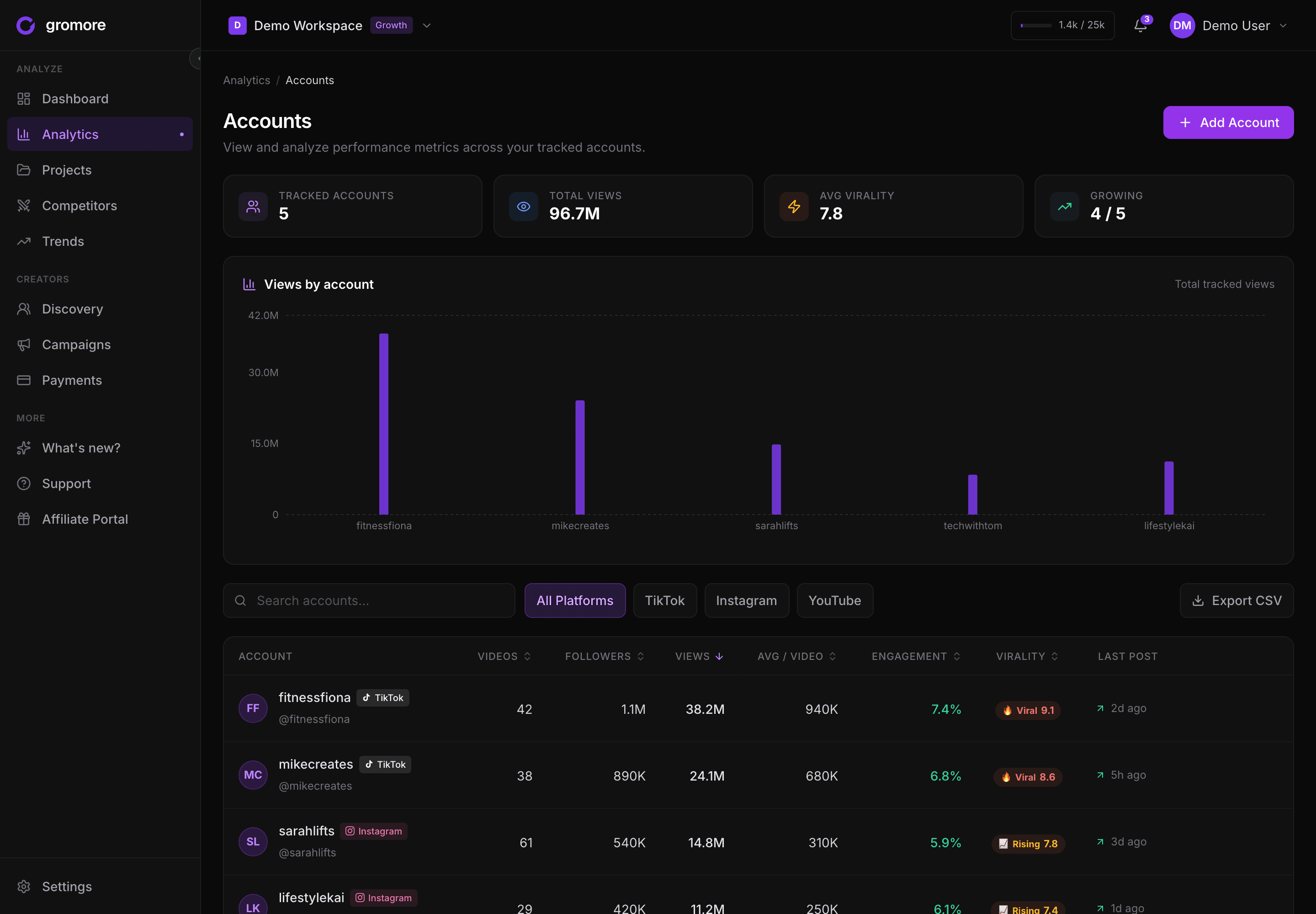The height and width of the screenshot is (914, 1316).
Task: Click the gromore logo icon
Action: [x=26, y=25]
